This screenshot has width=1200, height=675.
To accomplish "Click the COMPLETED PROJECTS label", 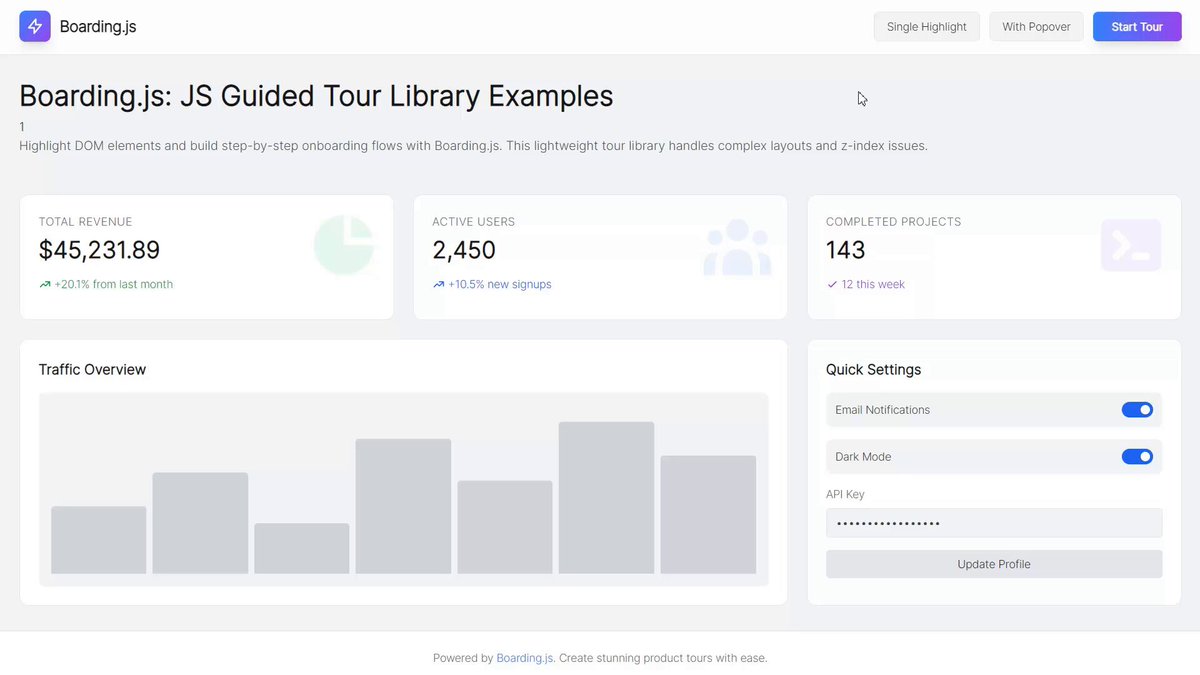I will pos(893,222).
